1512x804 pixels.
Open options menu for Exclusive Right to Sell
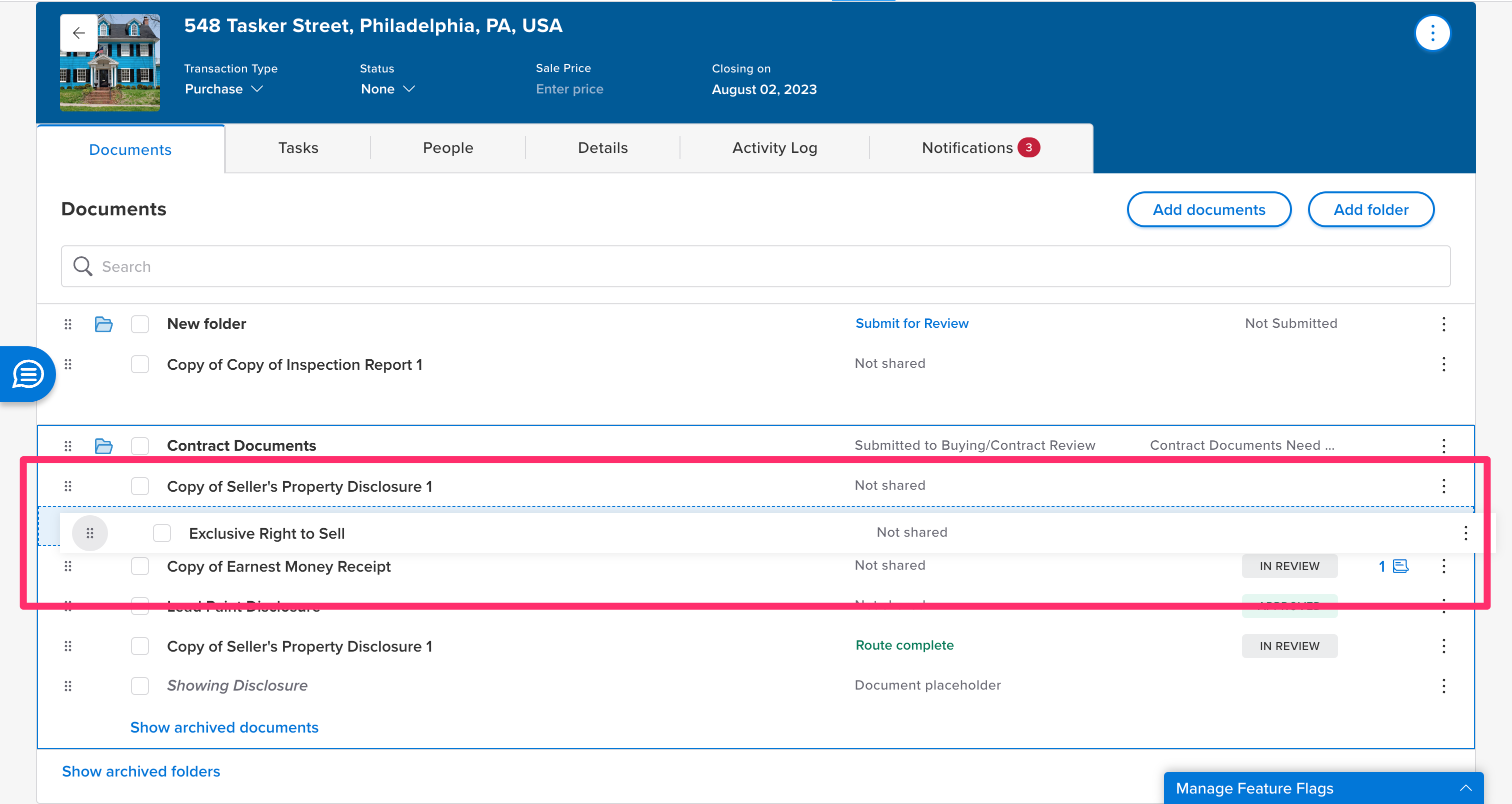coord(1465,533)
